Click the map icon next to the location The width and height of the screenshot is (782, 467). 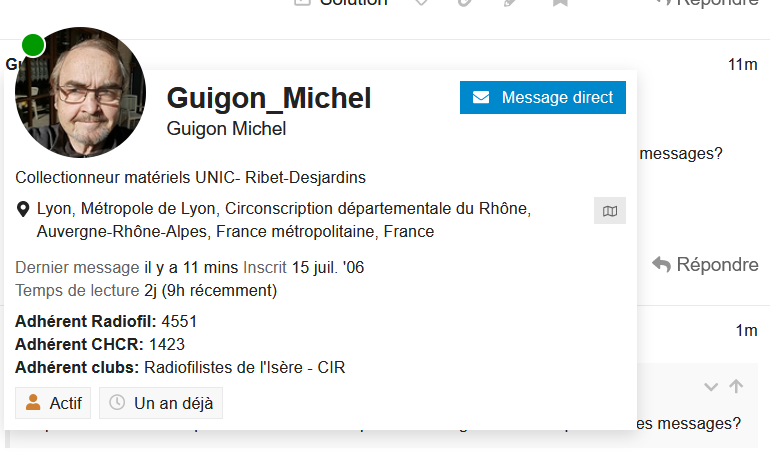609,211
